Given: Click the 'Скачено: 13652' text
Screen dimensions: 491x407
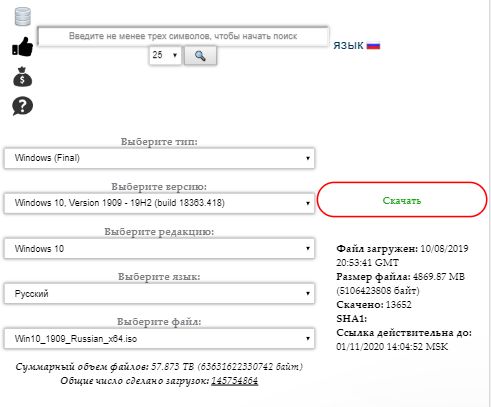Looking at the screenshot, I should 374,305.
